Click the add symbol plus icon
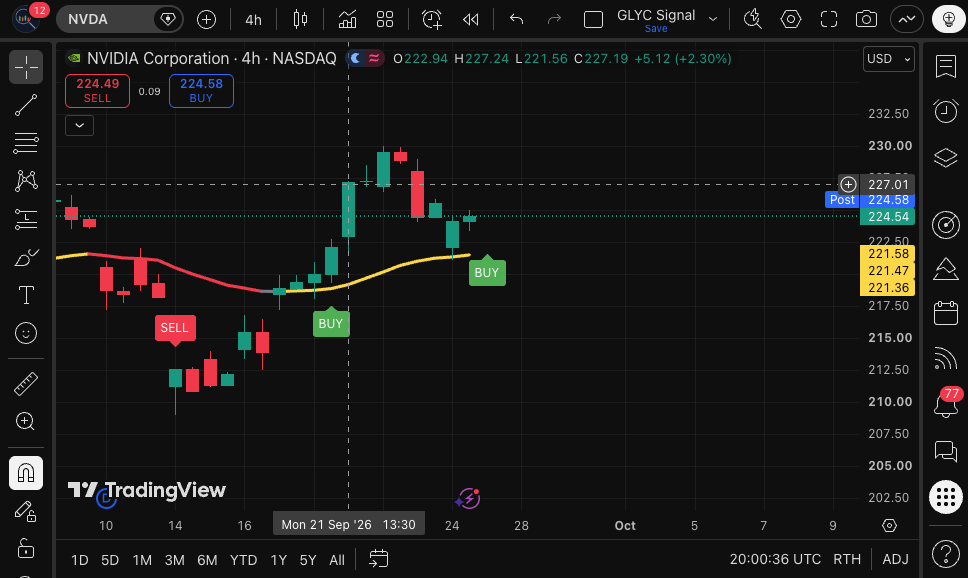This screenshot has height=578, width=968. (x=206, y=20)
